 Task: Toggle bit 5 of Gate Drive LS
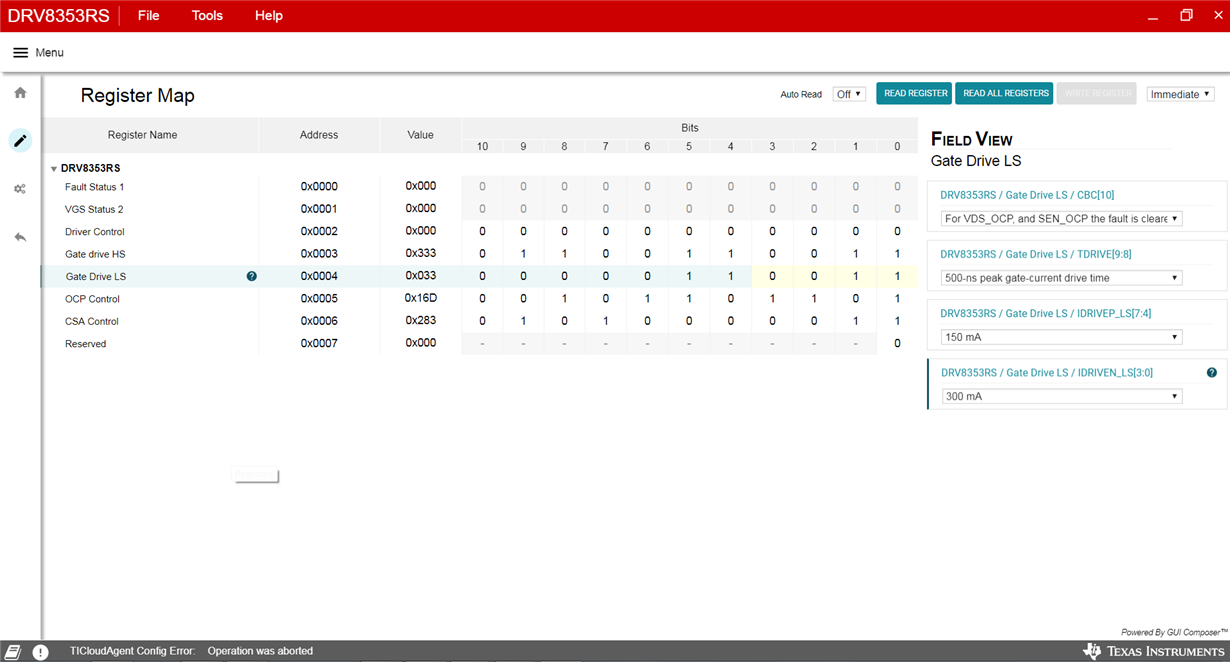tap(689, 276)
